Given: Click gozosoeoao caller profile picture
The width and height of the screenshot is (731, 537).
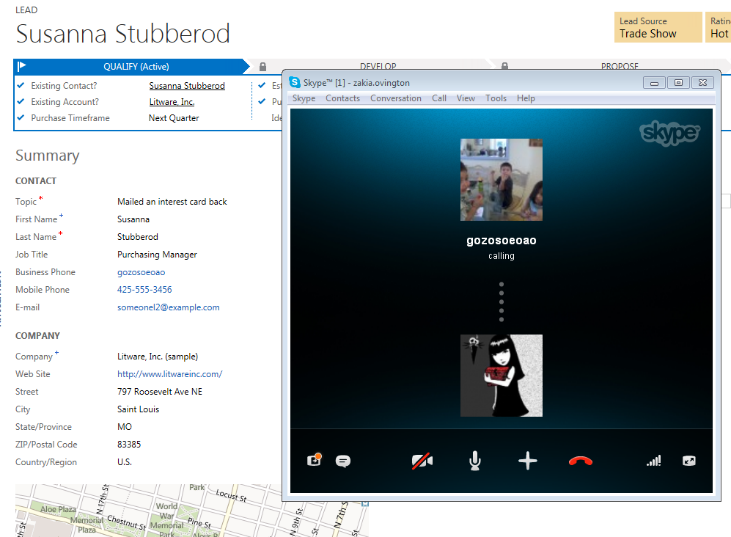Looking at the screenshot, I should (501, 180).
